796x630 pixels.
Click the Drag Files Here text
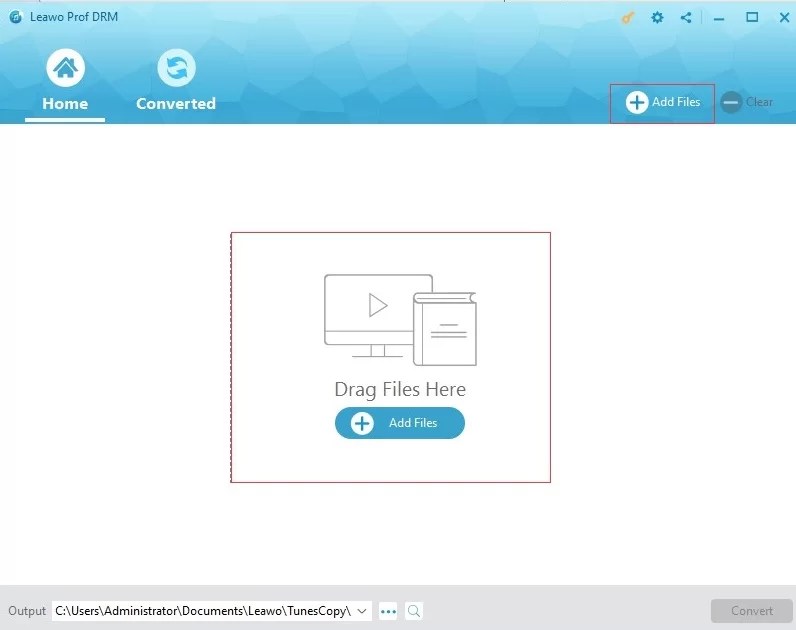point(400,389)
